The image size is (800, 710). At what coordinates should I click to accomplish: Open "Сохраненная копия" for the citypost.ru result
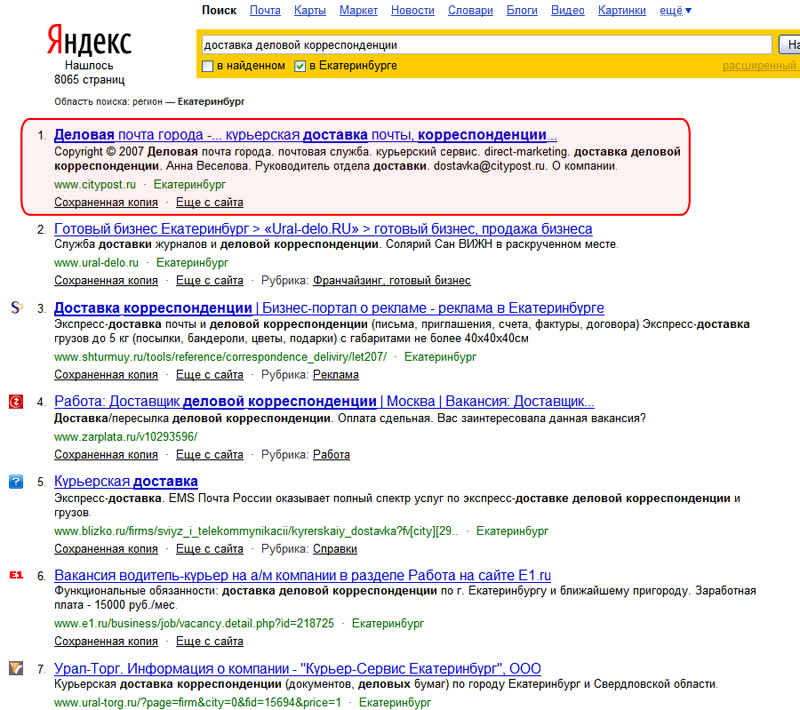tap(105, 203)
